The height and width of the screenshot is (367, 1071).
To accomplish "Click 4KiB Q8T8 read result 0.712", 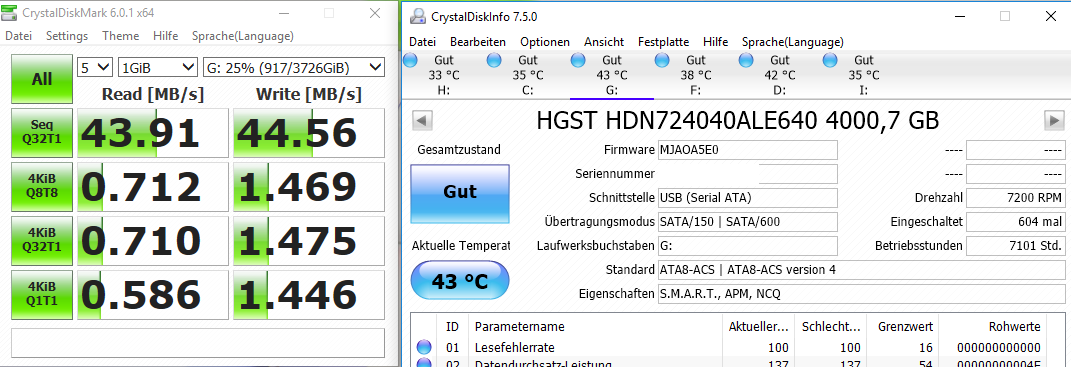I will 152,187.
